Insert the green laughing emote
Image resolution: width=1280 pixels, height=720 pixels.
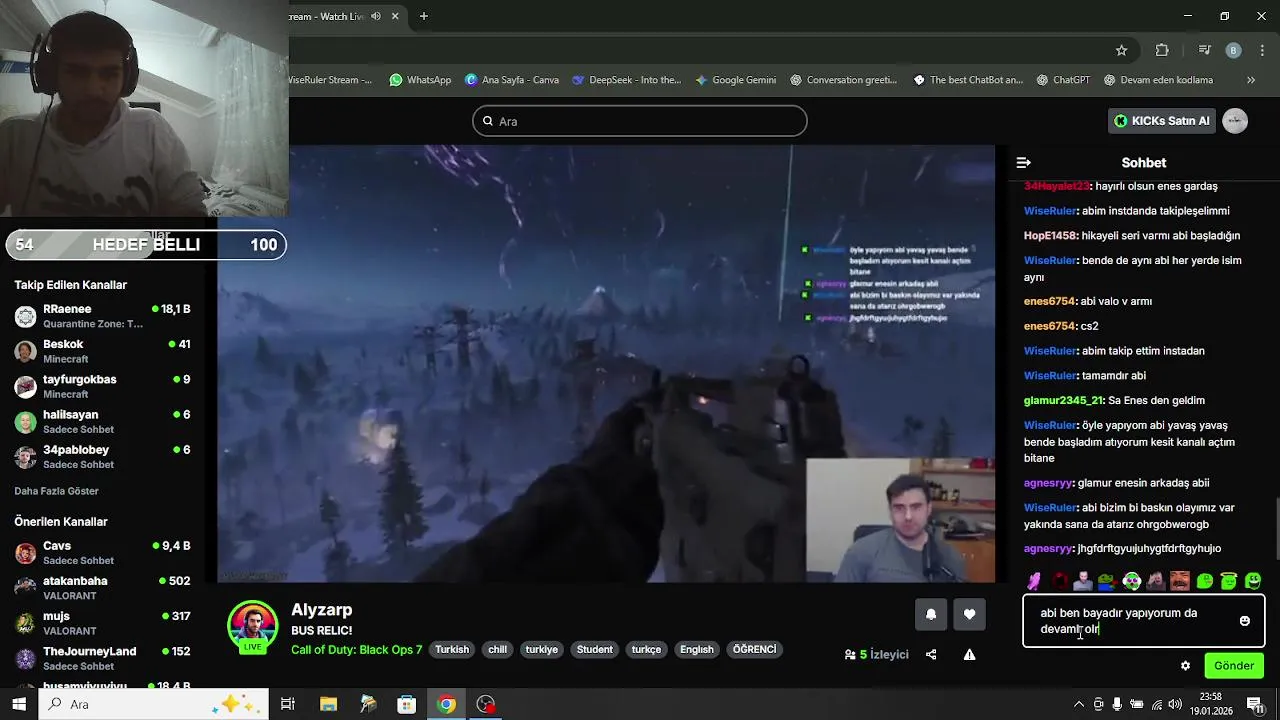pos(1253,581)
